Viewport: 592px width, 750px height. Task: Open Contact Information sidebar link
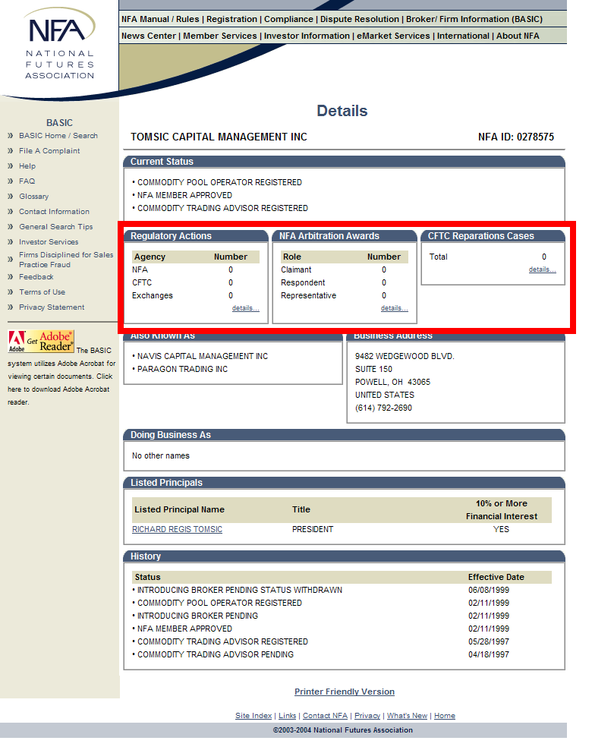tap(54, 211)
